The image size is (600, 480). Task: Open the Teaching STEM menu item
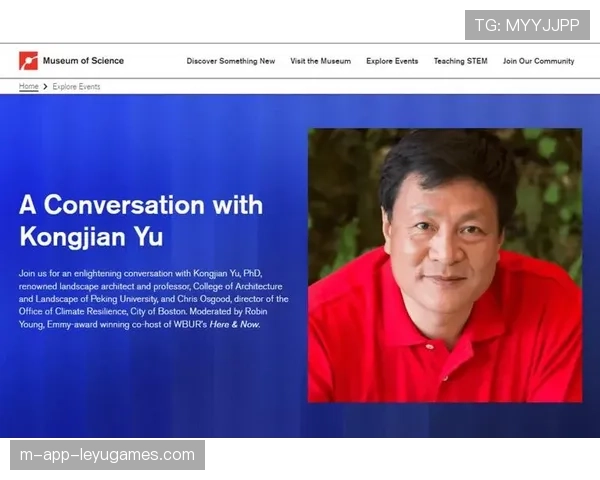pos(460,61)
